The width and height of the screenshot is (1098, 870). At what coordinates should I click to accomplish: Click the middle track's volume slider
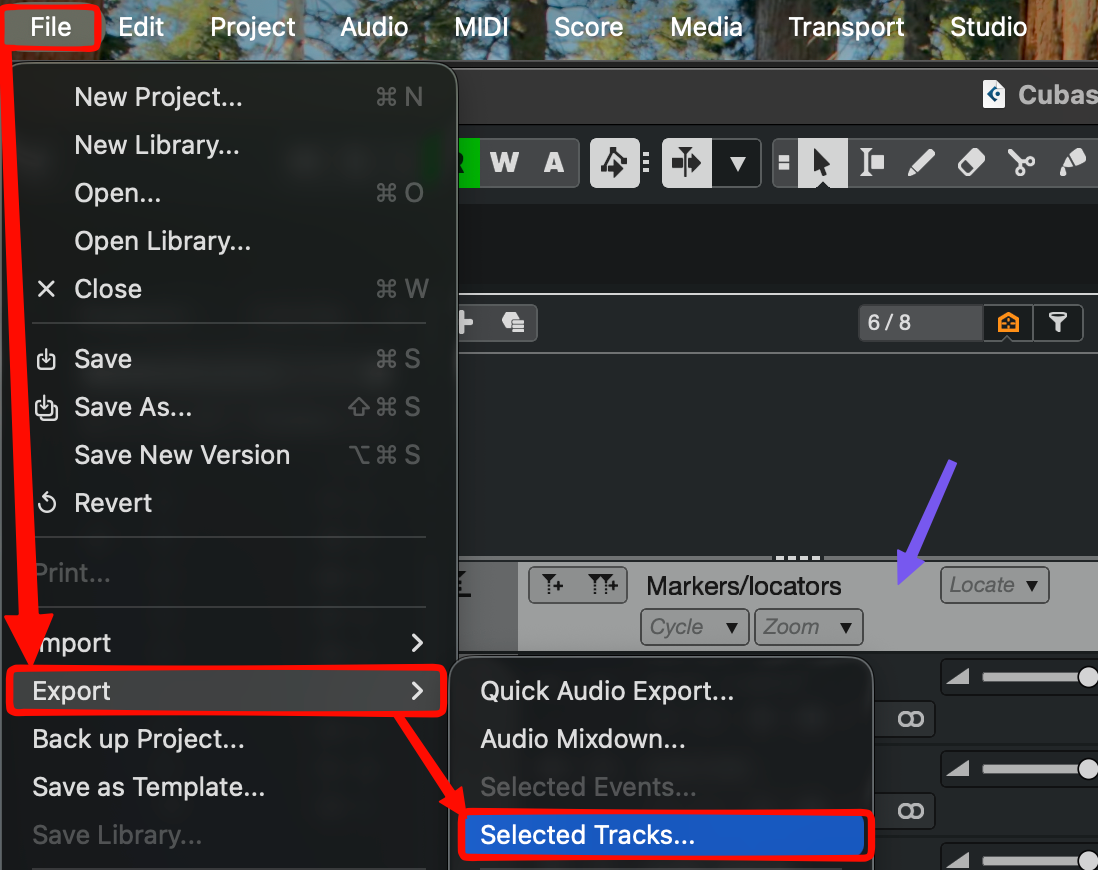tap(1039, 769)
